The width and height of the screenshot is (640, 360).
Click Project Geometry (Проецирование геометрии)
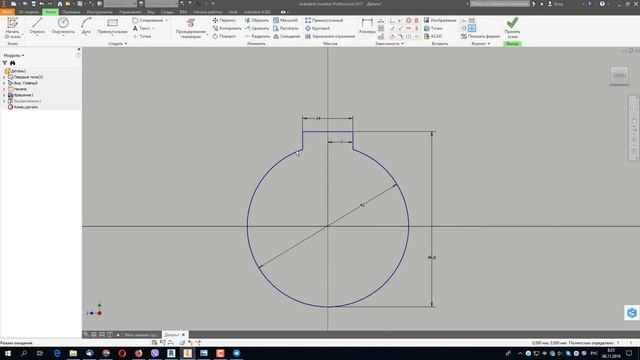[191, 28]
